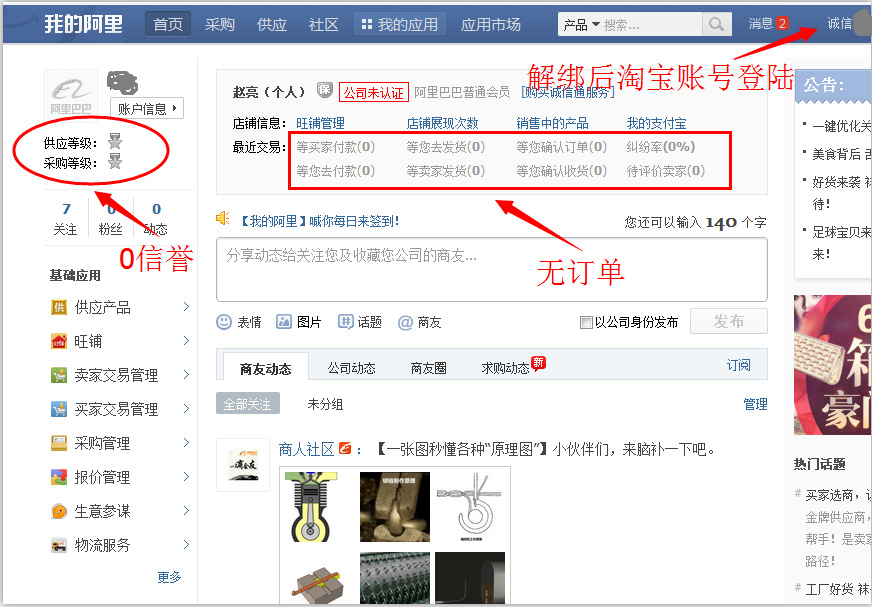Open the 店铺展现次数 link
Image resolution: width=872 pixels, height=607 pixels.
tap(442, 123)
